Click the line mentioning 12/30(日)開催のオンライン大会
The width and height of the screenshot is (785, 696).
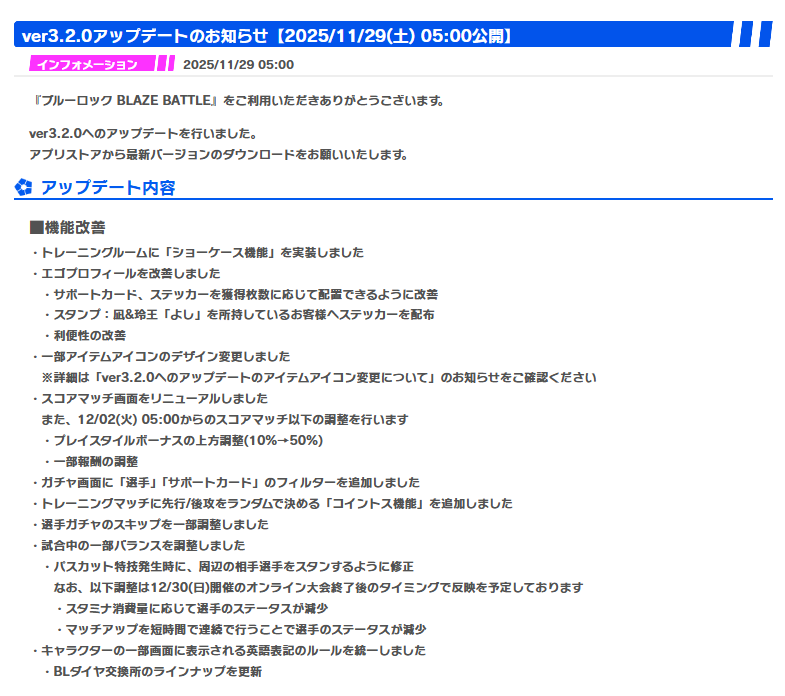tap(318, 587)
